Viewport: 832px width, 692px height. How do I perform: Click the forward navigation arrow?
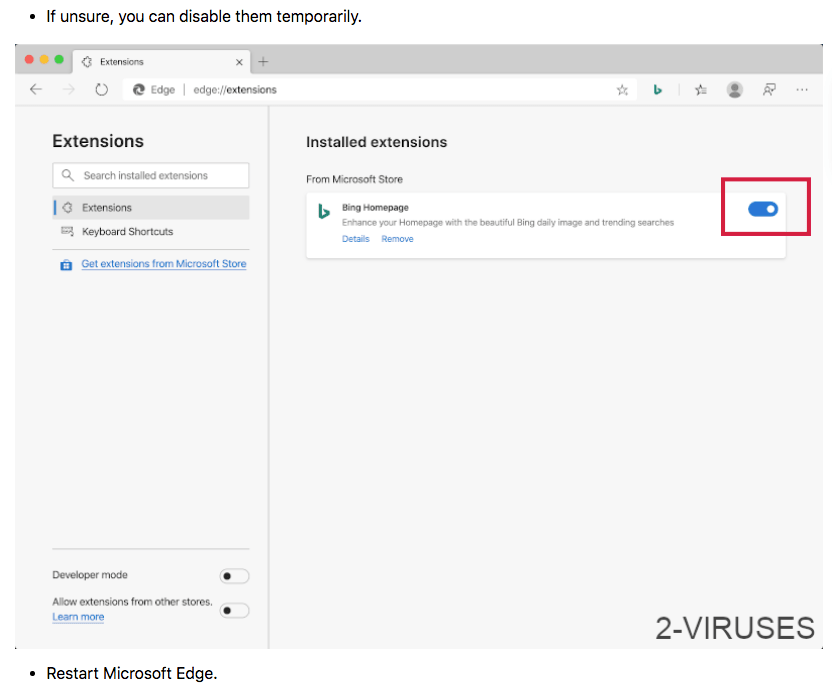(68, 90)
